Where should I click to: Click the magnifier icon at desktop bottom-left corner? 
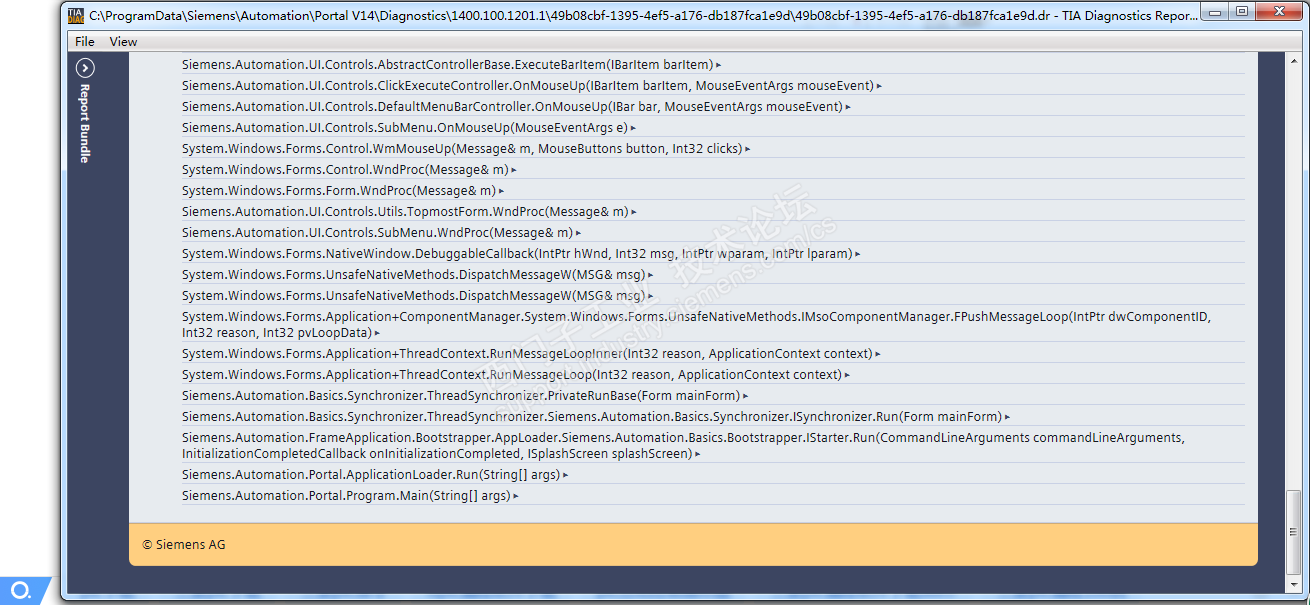(x=21, y=591)
